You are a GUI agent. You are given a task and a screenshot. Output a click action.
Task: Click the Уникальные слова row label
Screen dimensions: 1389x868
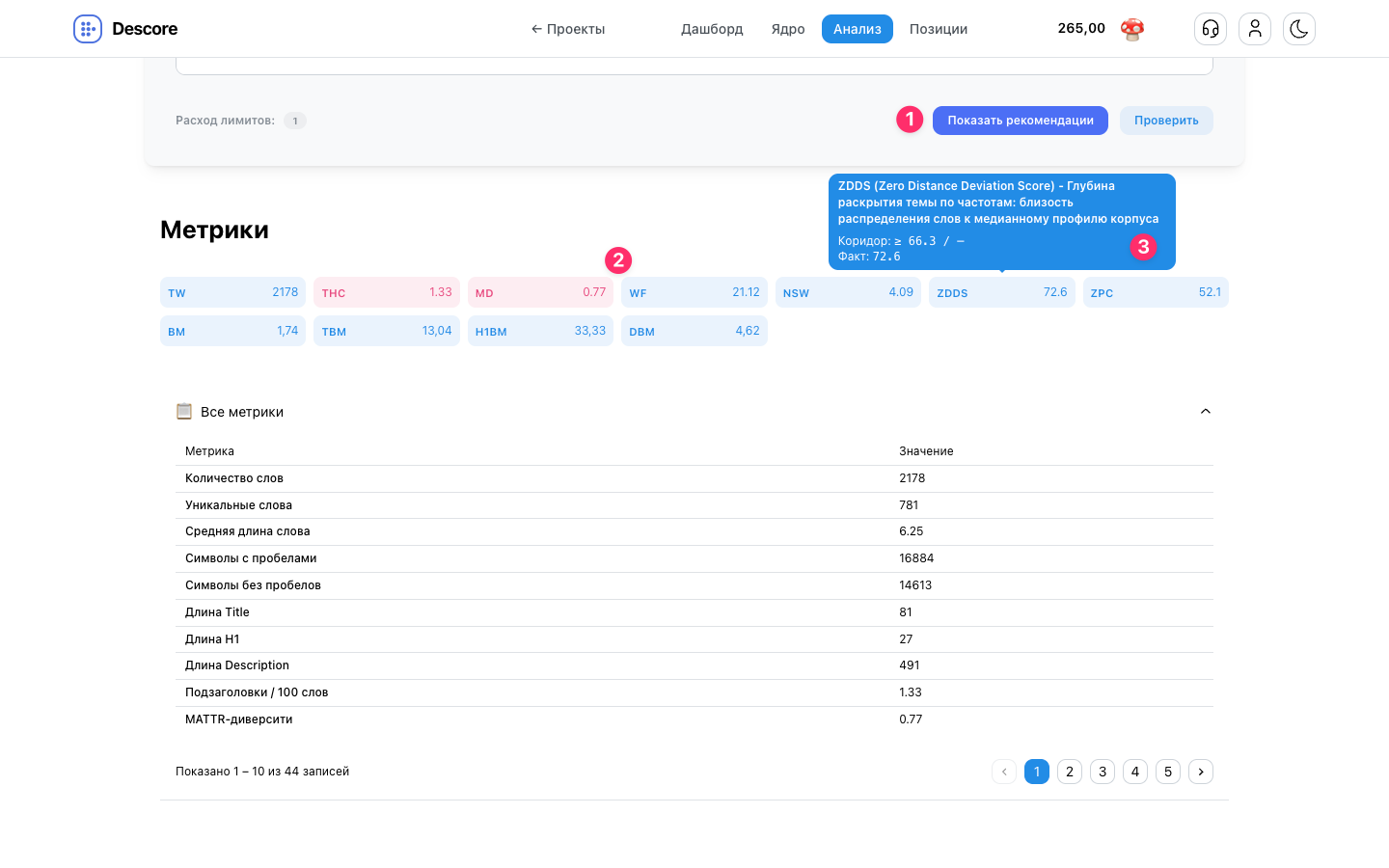tap(238, 505)
